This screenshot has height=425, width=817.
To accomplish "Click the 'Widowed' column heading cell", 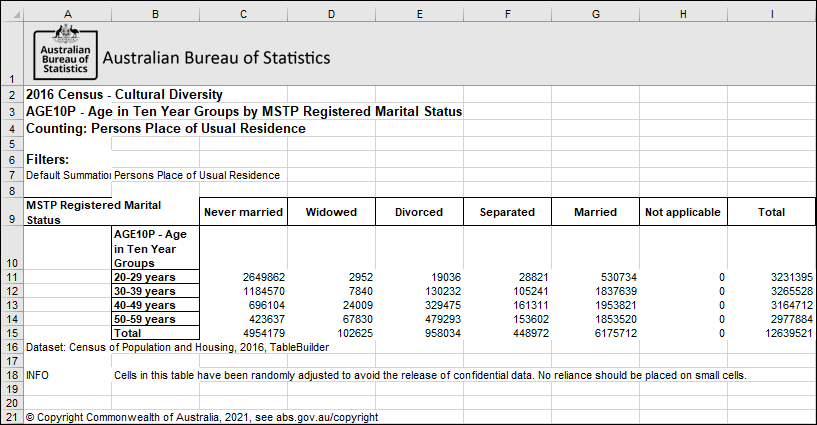I will click(x=331, y=212).
